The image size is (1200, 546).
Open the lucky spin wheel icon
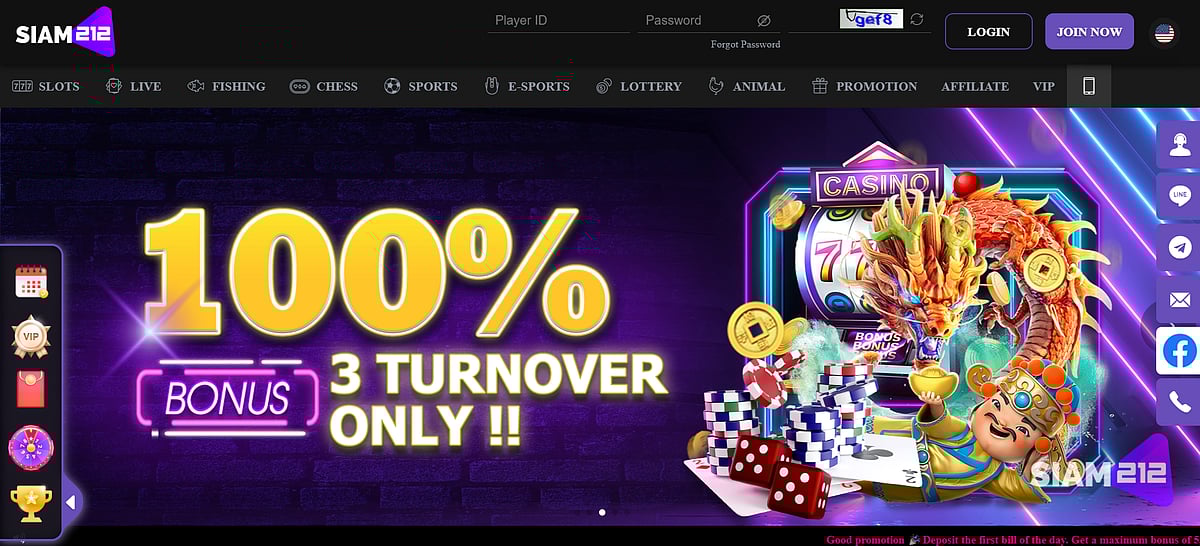(31, 447)
